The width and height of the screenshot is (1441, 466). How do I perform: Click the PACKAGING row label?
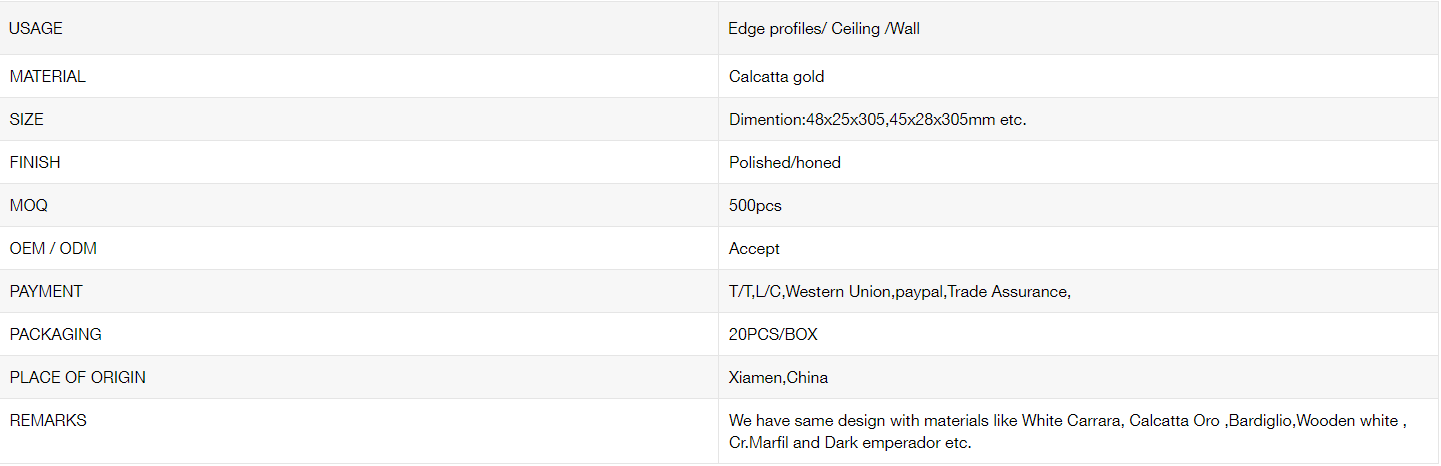56,334
